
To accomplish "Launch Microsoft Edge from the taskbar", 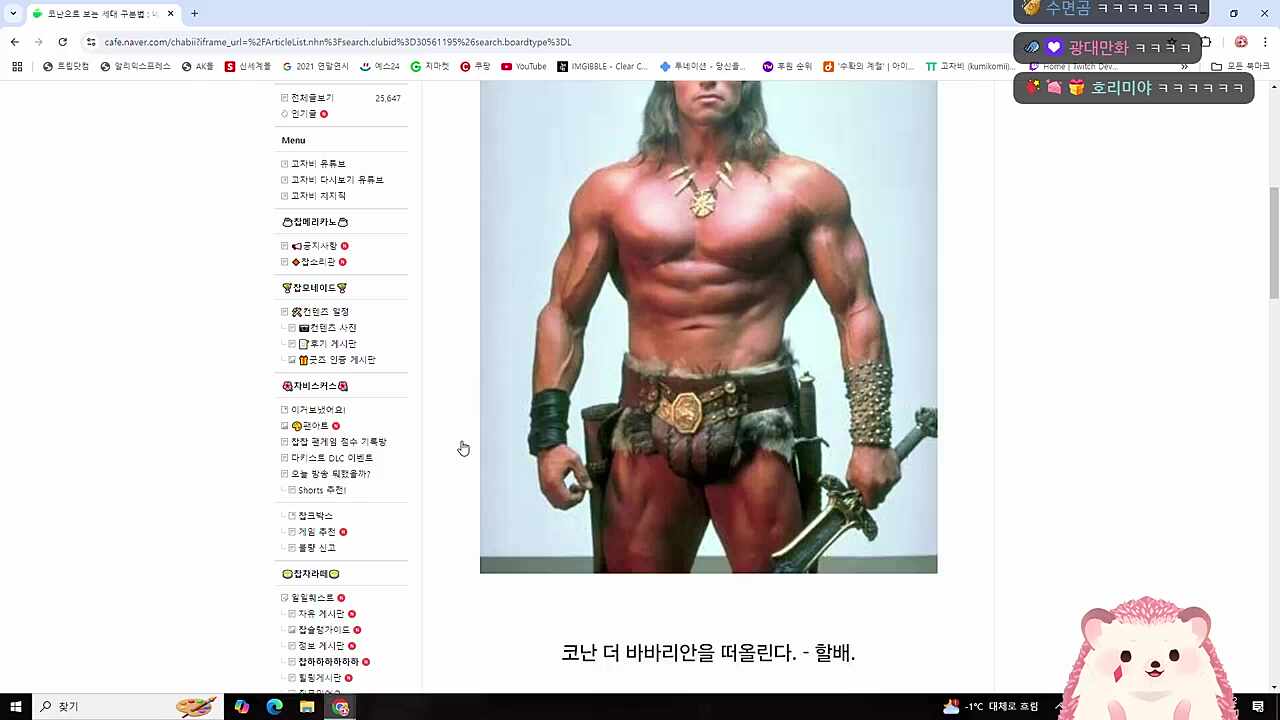I will 274,707.
